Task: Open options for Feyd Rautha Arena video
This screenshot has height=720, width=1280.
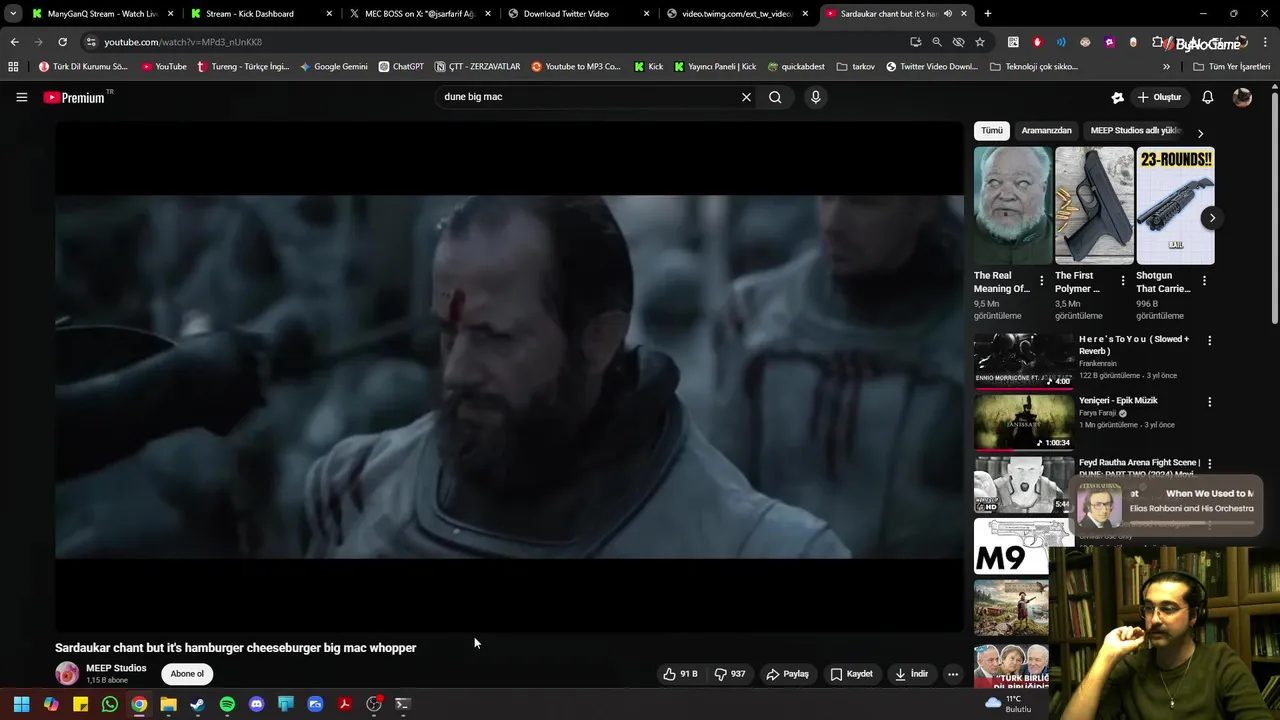Action: [x=1209, y=464]
